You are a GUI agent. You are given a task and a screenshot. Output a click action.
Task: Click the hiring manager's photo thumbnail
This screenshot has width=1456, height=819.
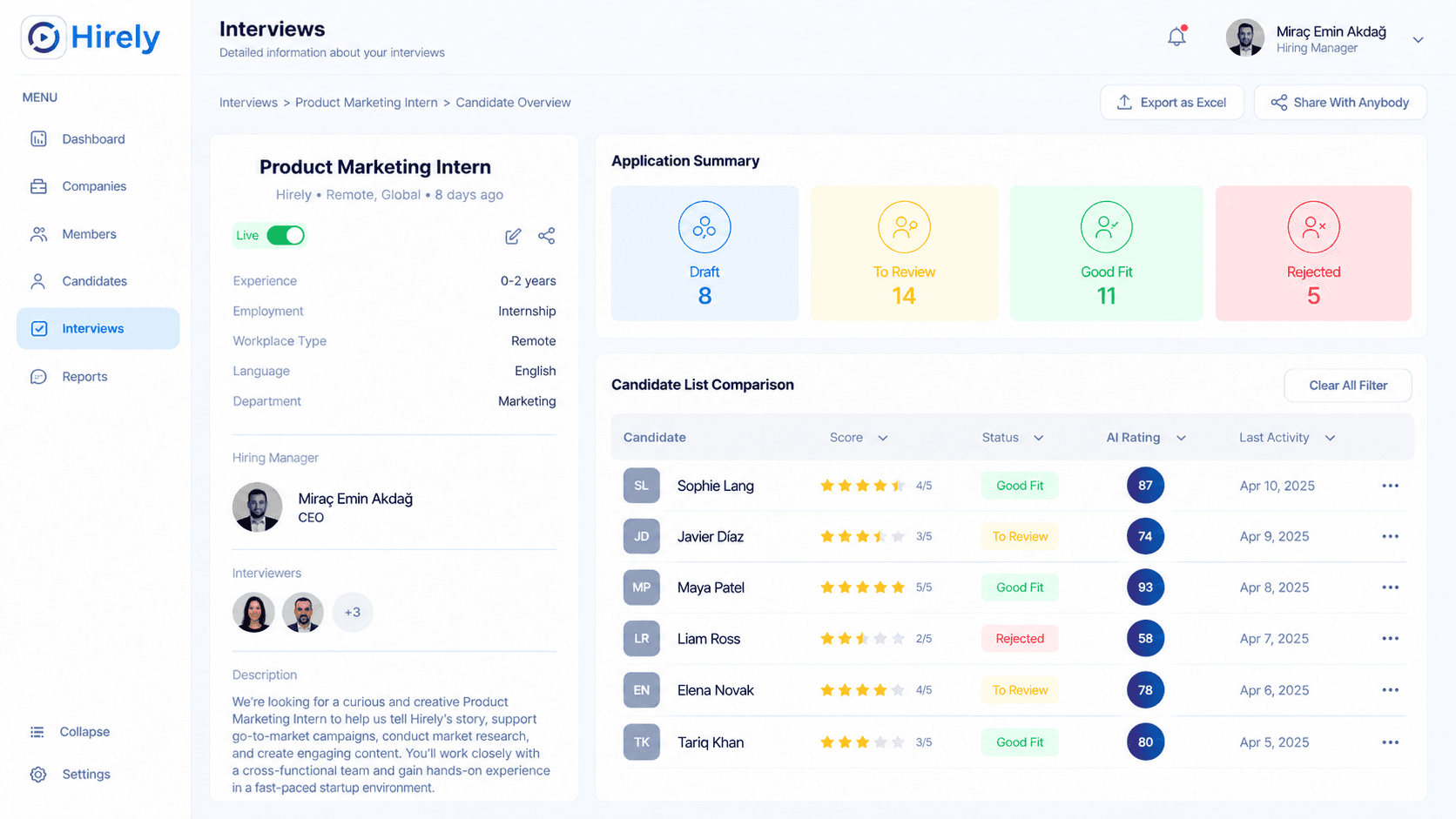pos(257,507)
